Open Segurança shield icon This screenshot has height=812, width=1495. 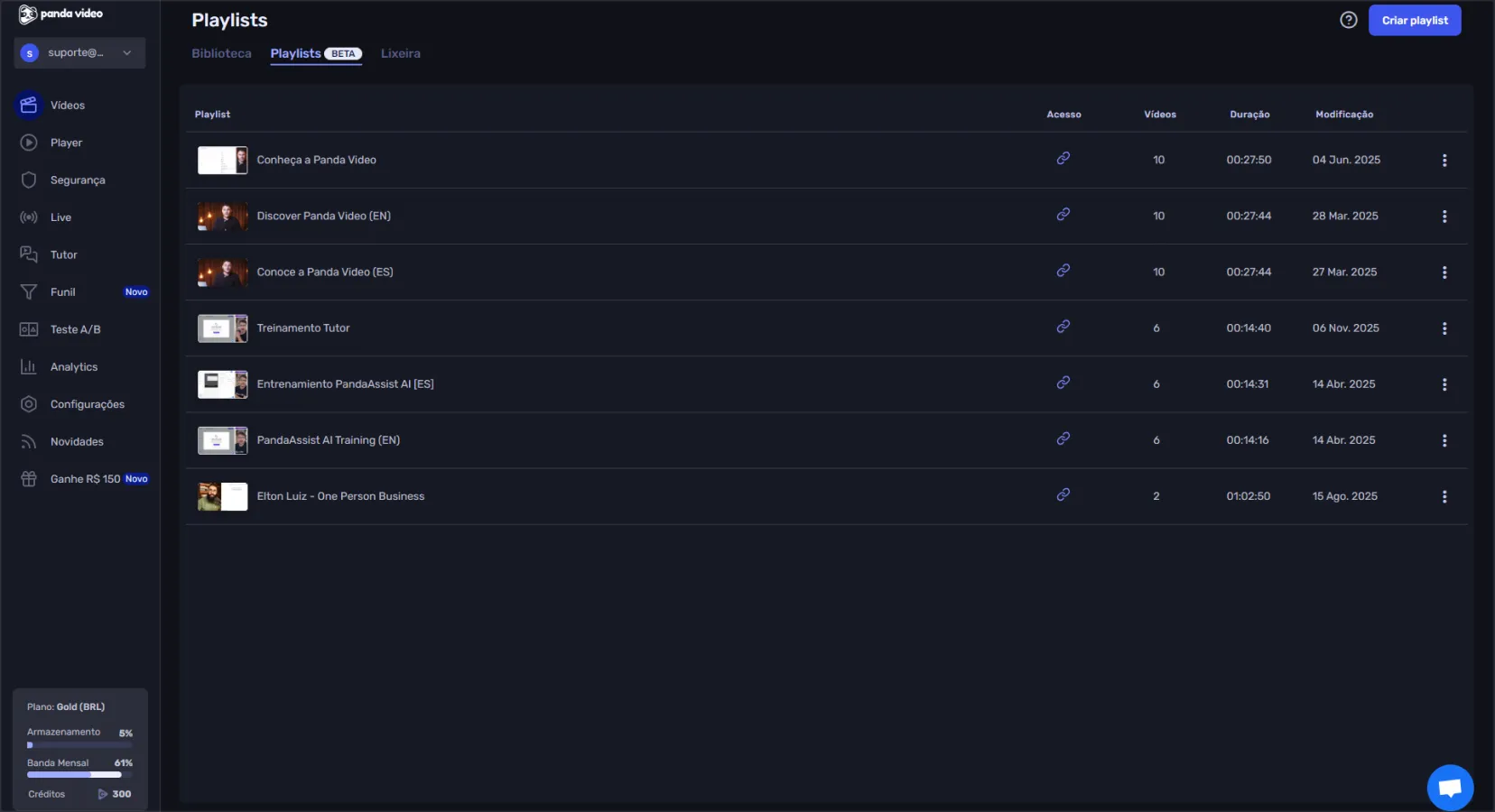tap(29, 180)
